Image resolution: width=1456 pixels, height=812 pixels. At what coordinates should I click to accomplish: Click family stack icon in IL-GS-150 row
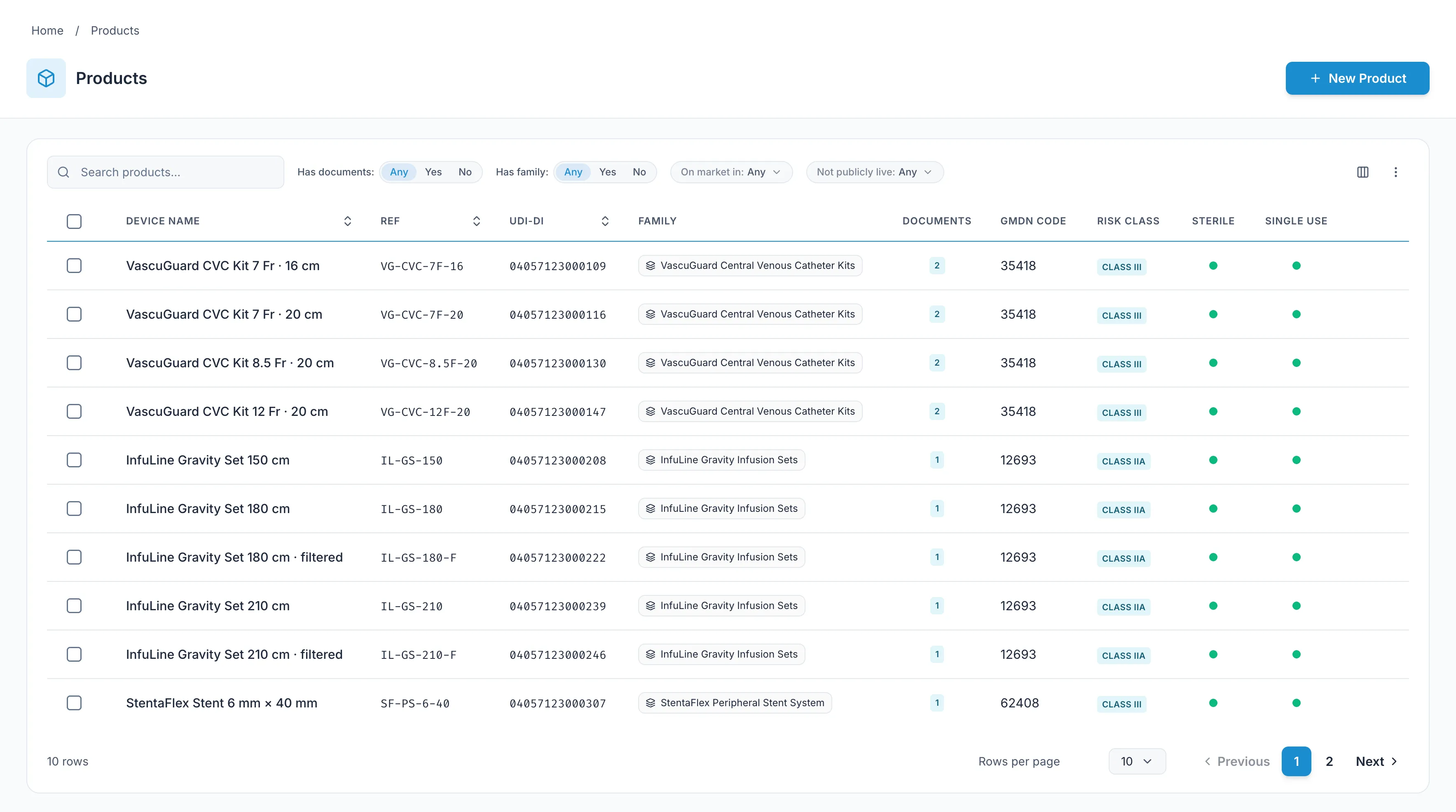pyautogui.click(x=651, y=460)
